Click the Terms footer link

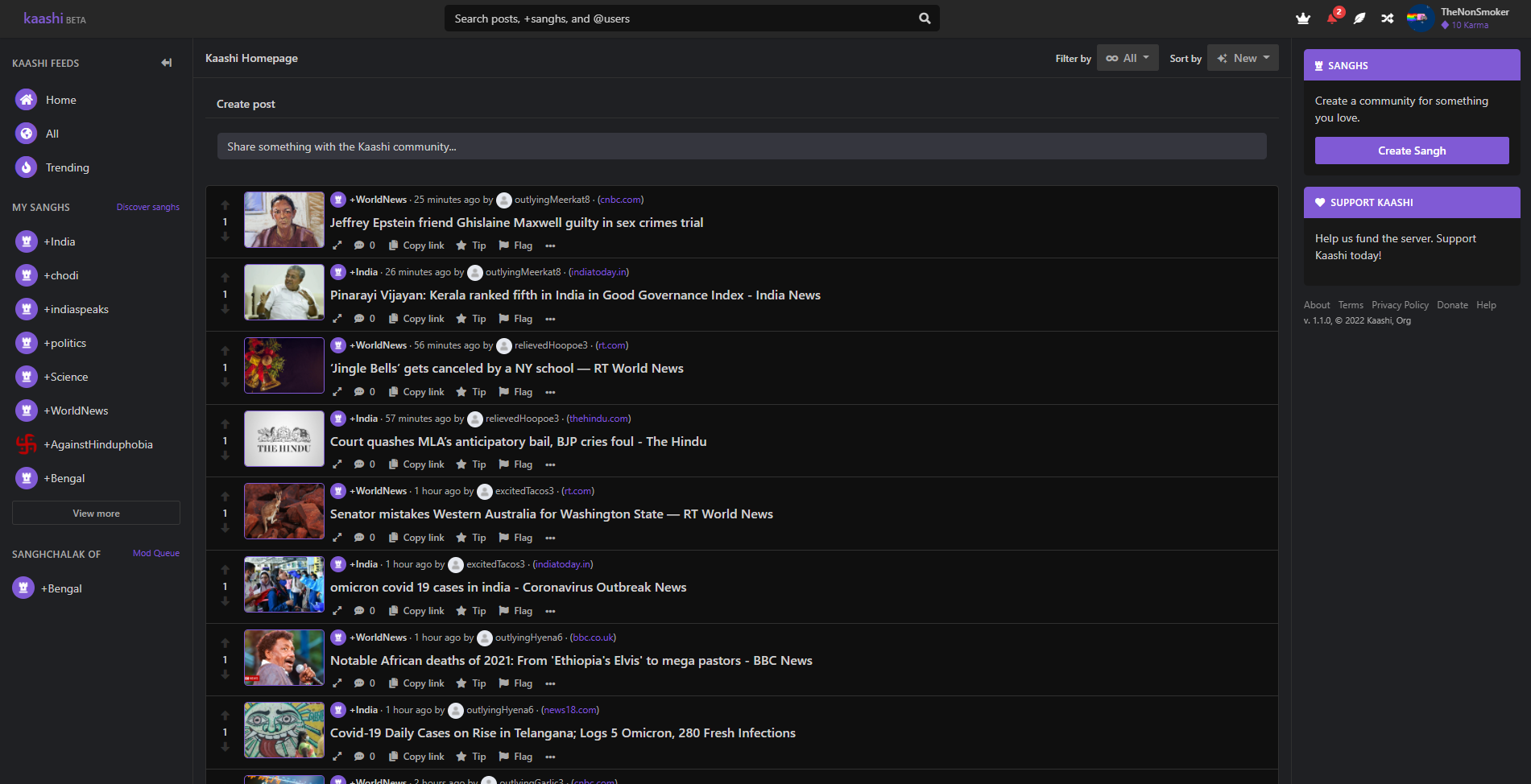pyautogui.click(x=1351, y=305)
